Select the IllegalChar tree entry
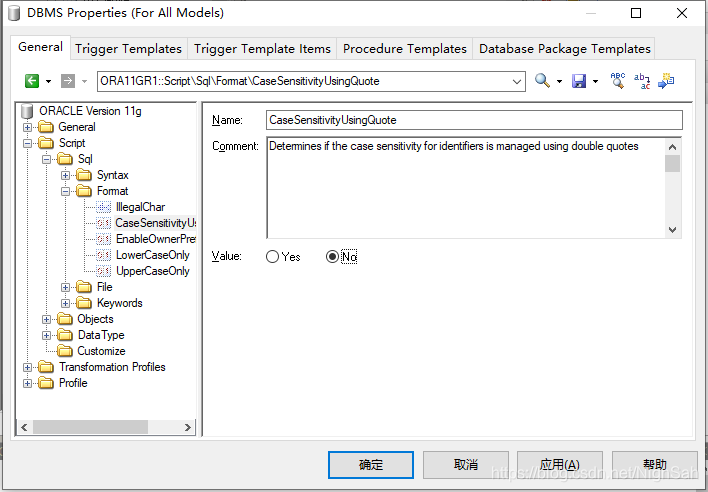Image resolution: width=708 pixels, height=492 pixels. (140, 207)
